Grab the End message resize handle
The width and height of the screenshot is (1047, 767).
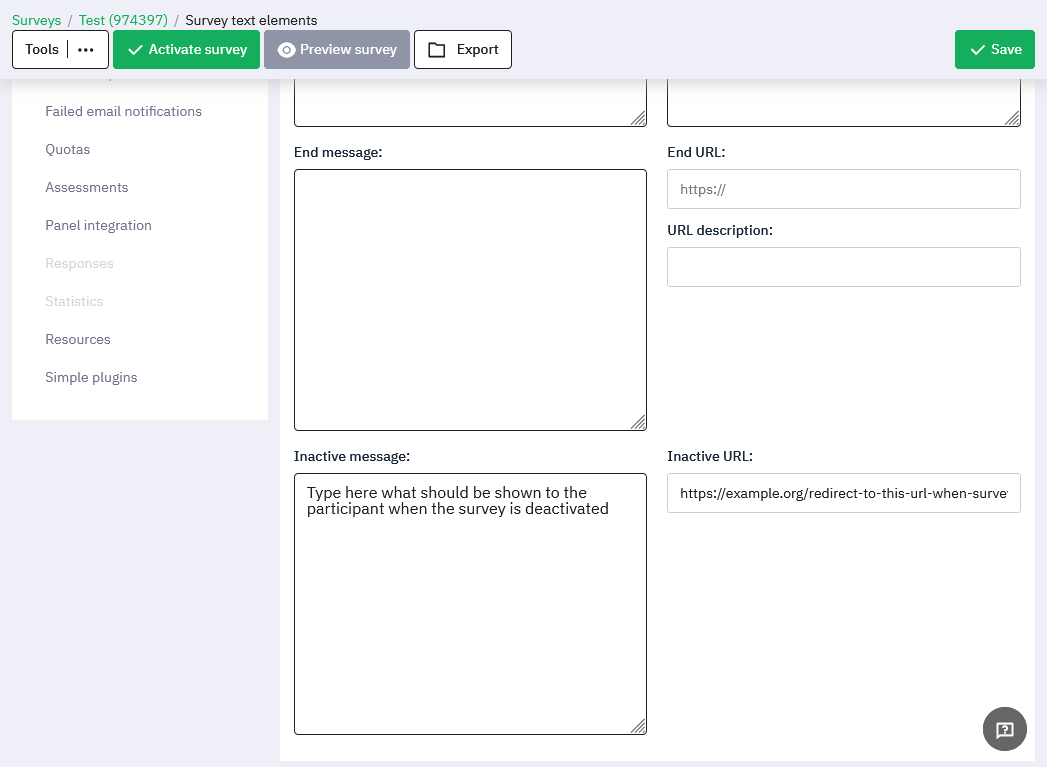638,422
